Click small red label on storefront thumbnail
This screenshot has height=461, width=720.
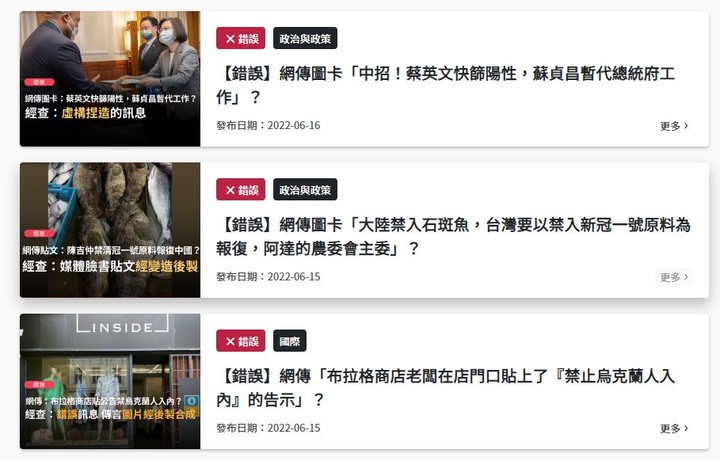(x=39, y=385)
